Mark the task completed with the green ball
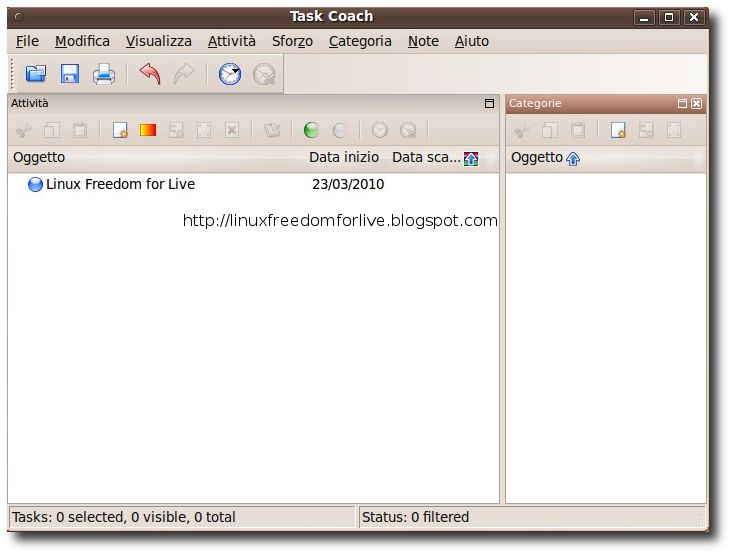 tap(311, 130)
